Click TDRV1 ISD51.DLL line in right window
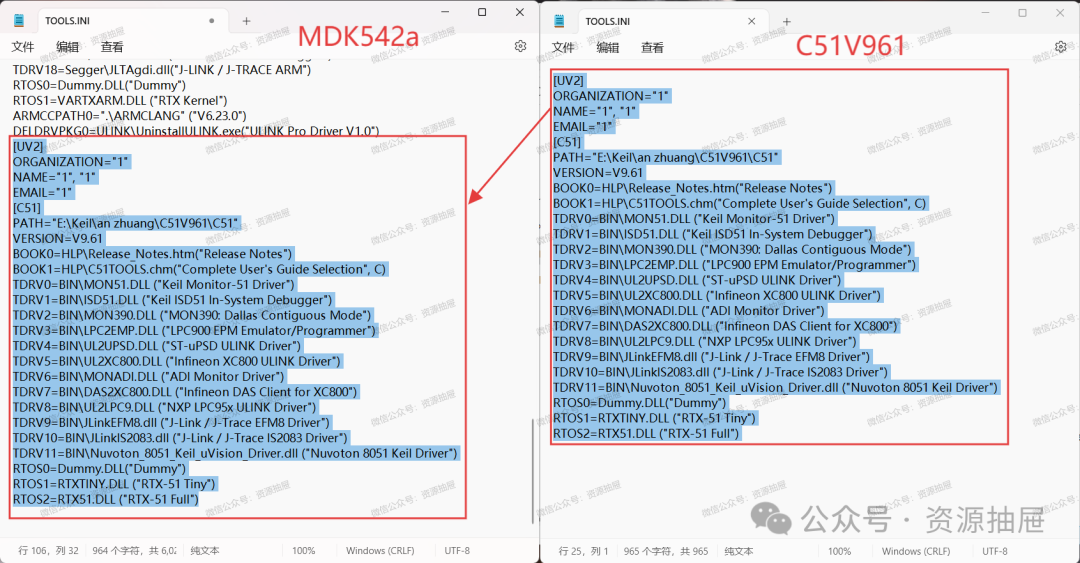The height and width of the screenshot is (563, 1080). point(713,234)
